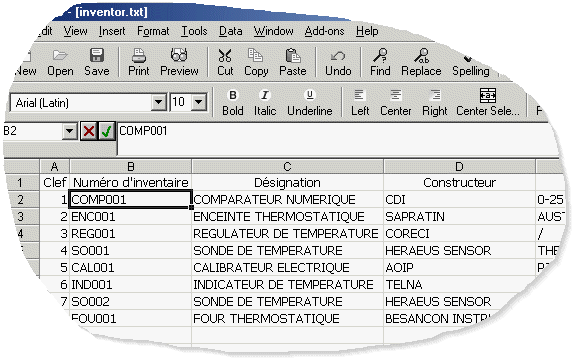
Task: Click Center Selection icon
Action: [488, 102]
